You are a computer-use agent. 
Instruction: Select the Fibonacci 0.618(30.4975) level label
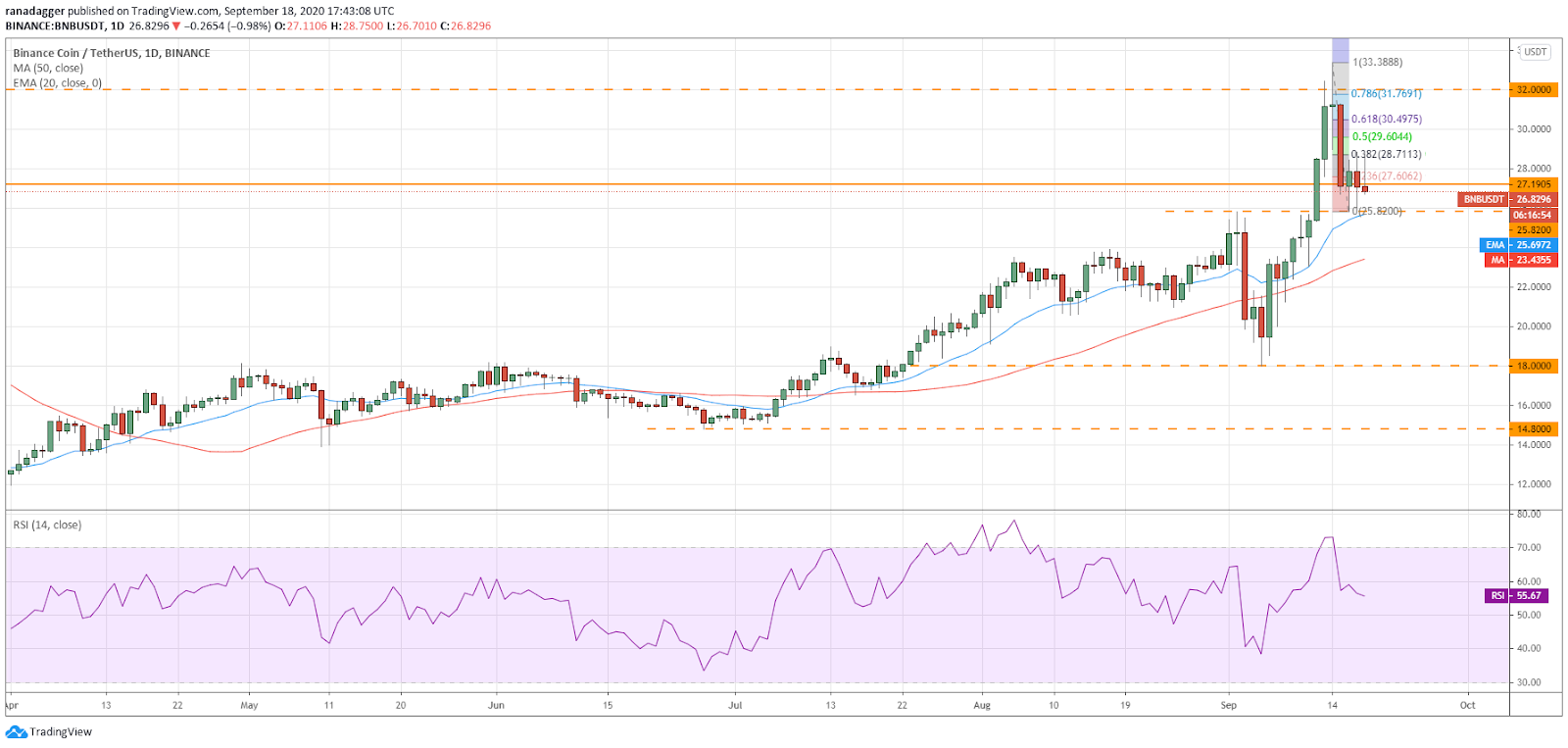pyautogui.click(x=1387, y=119)
